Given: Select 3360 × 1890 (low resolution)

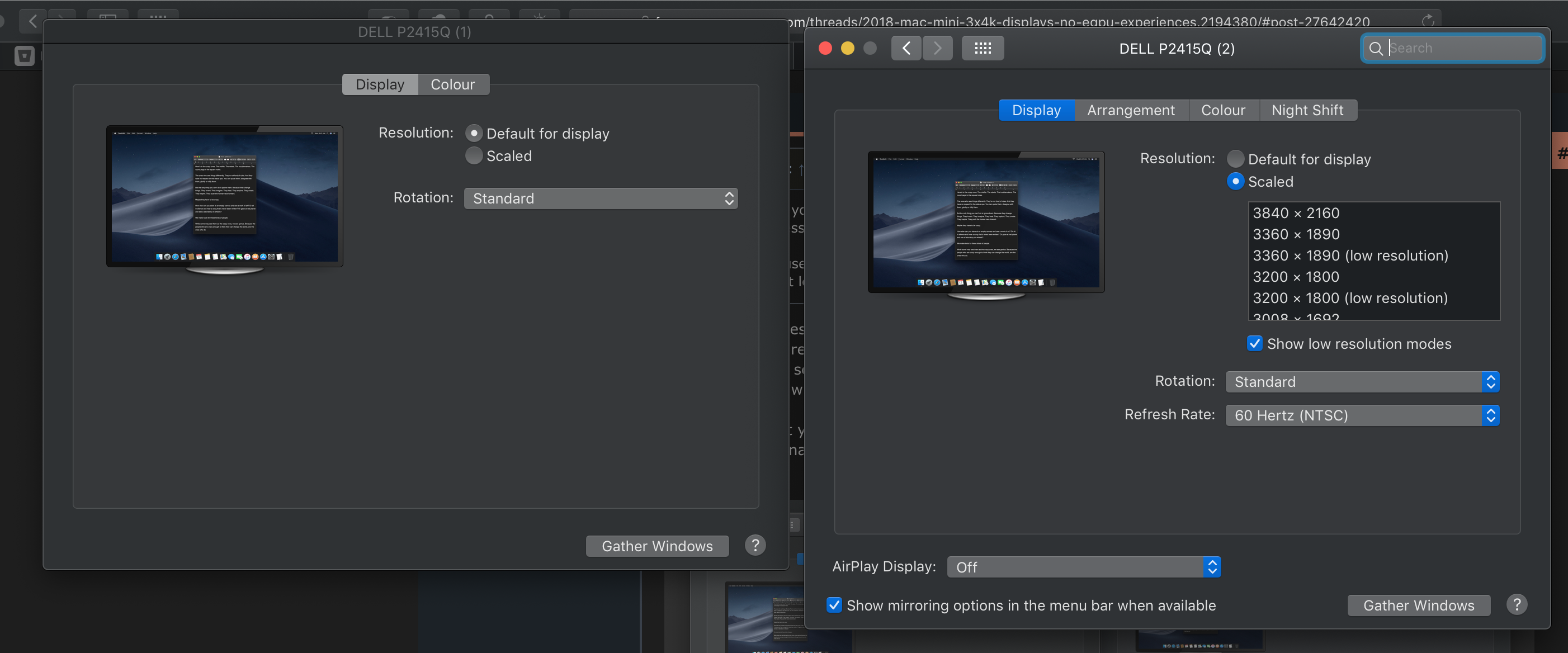Looking at the screenshot, I should point(1374,255).
